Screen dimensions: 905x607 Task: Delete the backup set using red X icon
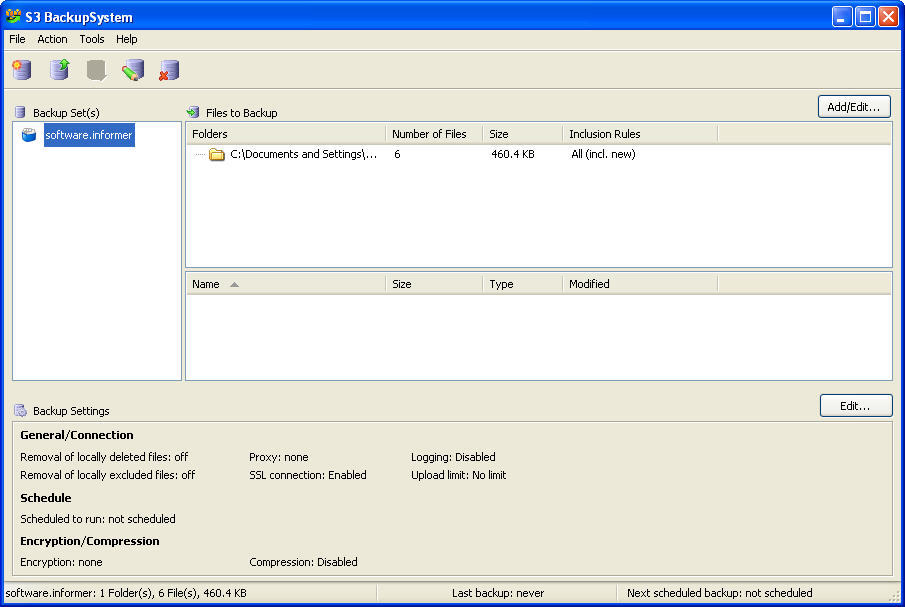(x=168, y=70)
